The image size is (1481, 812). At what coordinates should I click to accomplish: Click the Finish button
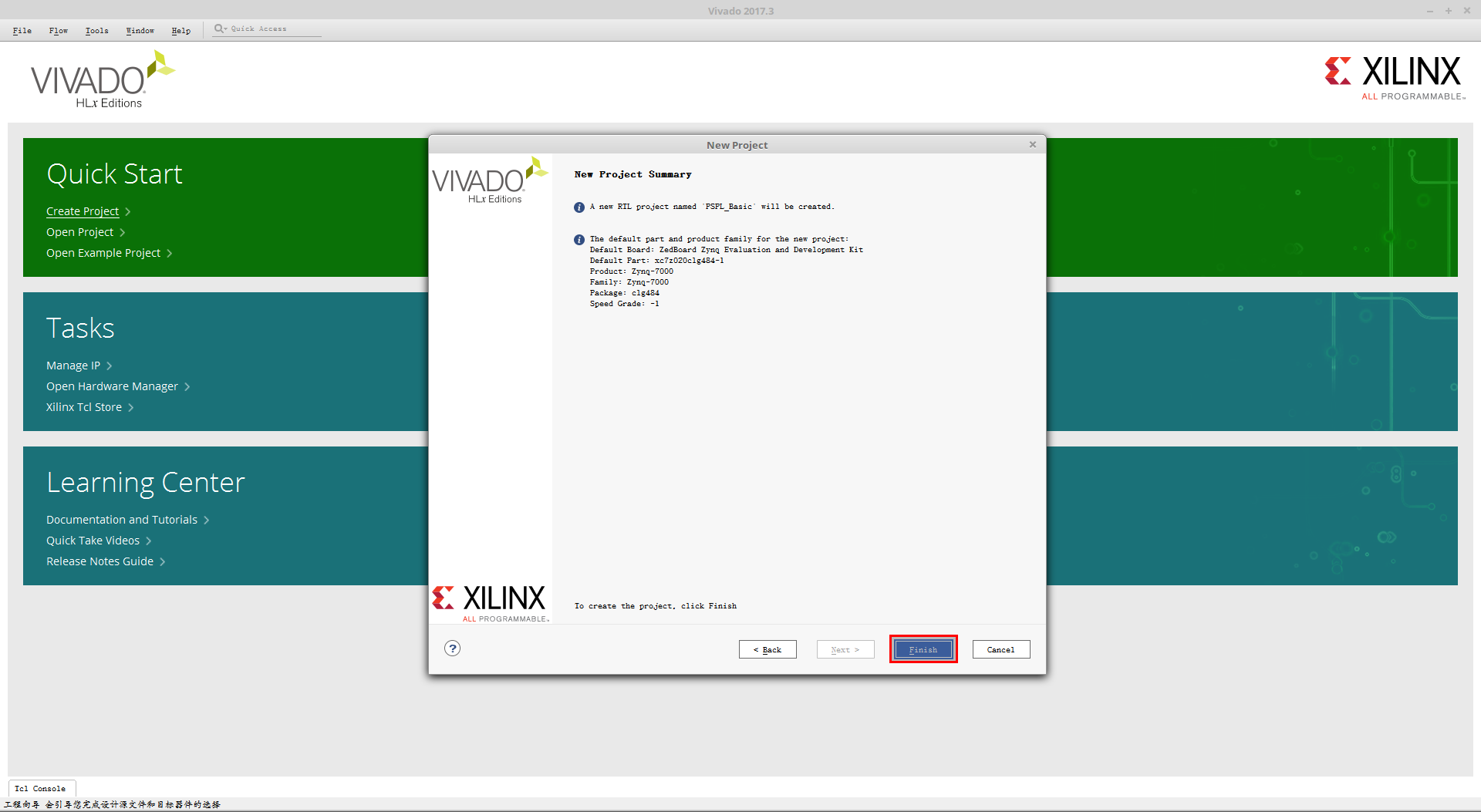click(923, 649)
